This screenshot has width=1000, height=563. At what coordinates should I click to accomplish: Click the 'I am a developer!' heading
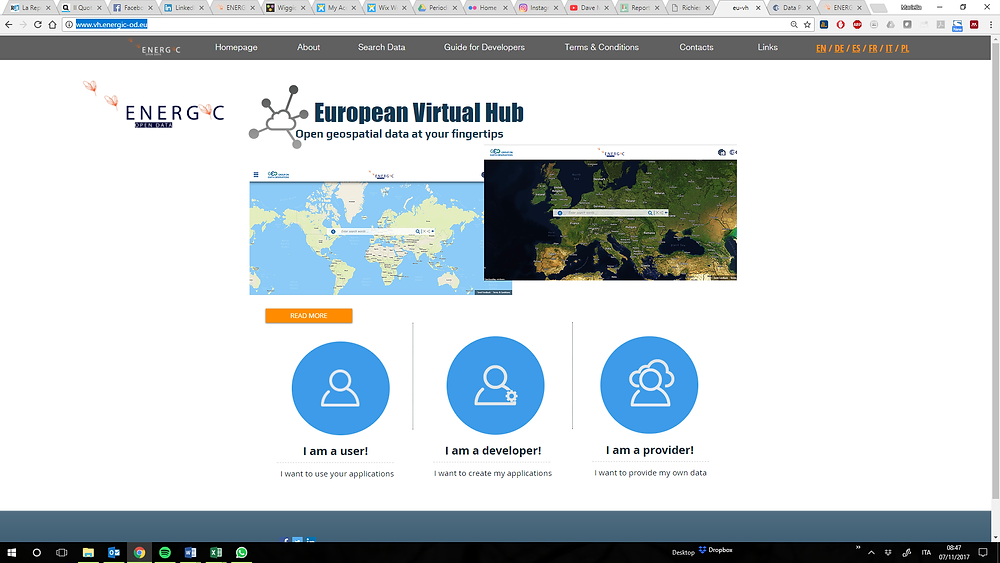493,450
